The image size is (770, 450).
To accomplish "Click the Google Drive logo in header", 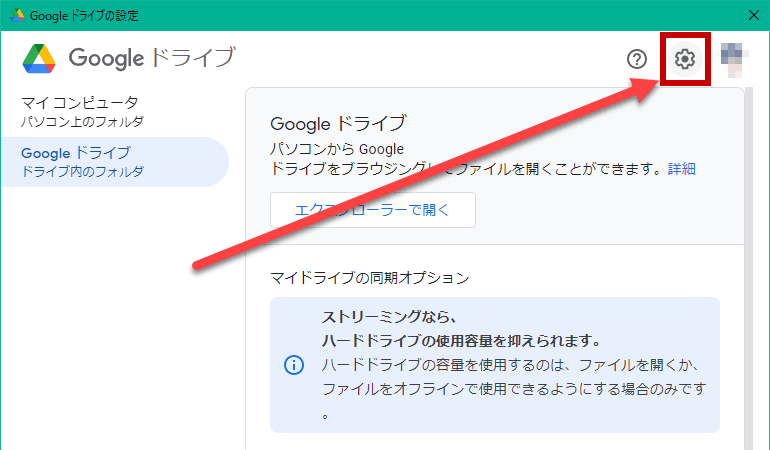I will (x=40, y=59).
